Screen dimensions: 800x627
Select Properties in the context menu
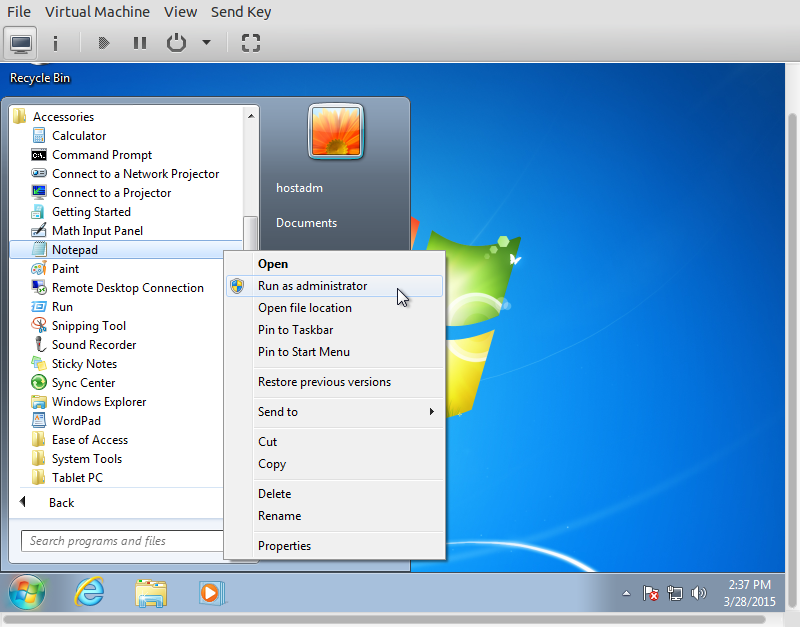click(x=284, y=546)
